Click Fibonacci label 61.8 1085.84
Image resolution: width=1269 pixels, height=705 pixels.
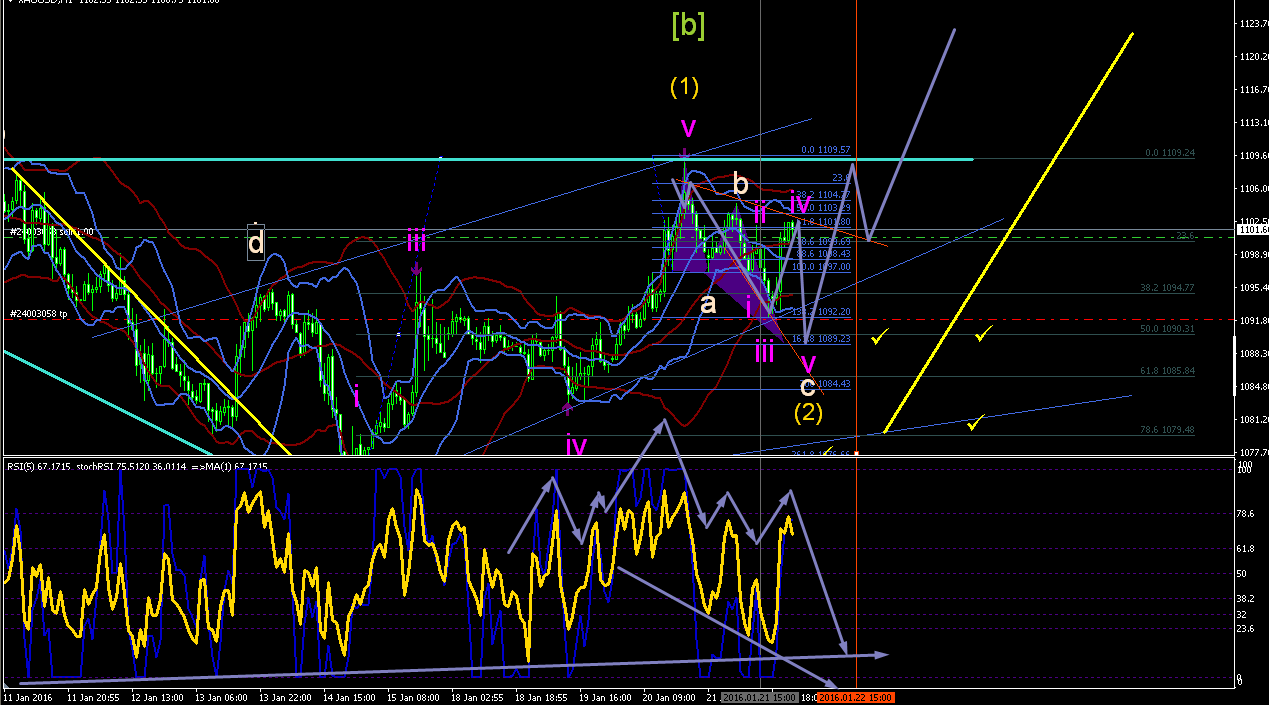[1167, 371]
